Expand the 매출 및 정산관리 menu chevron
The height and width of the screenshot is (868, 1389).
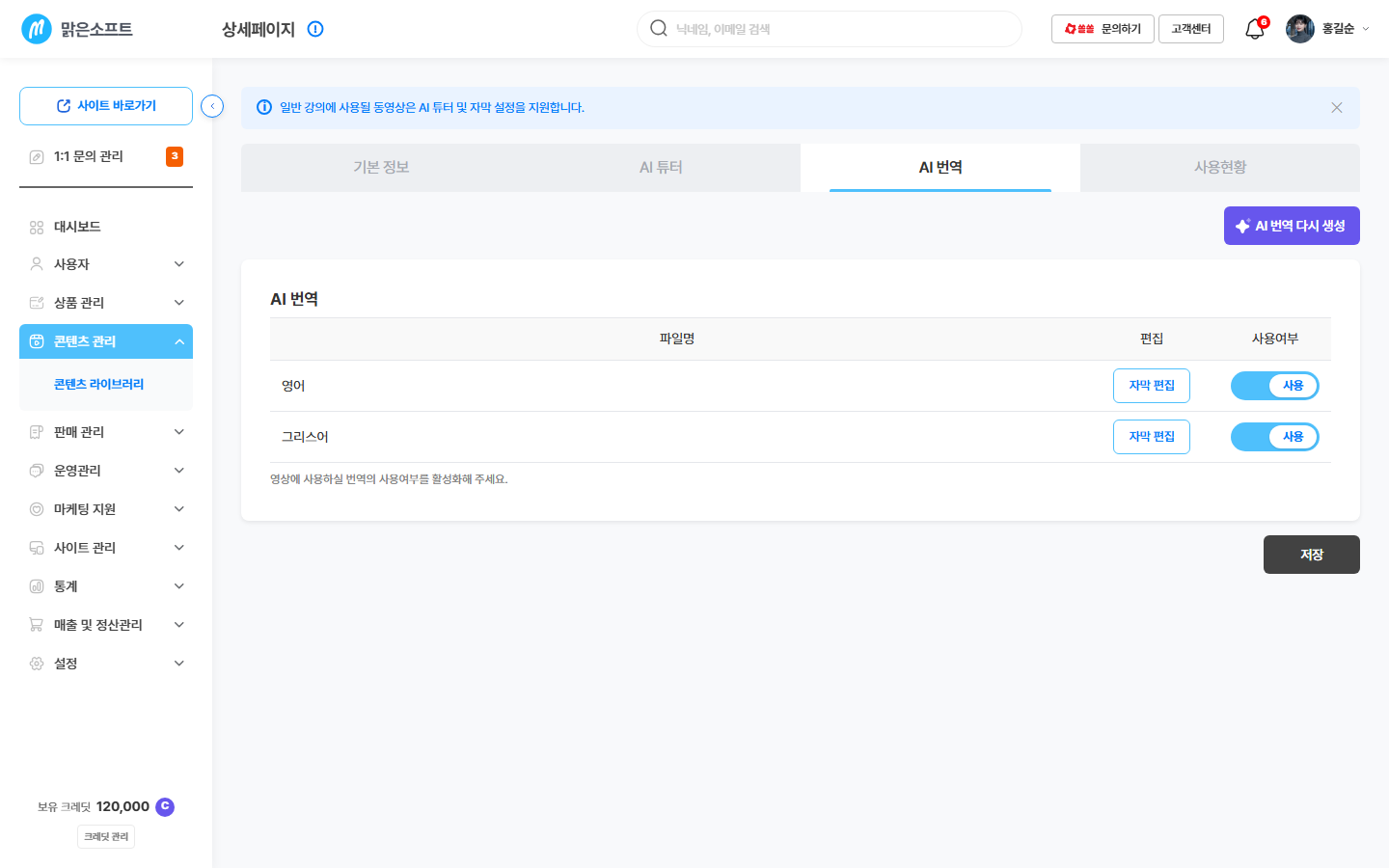coord(179,625)
